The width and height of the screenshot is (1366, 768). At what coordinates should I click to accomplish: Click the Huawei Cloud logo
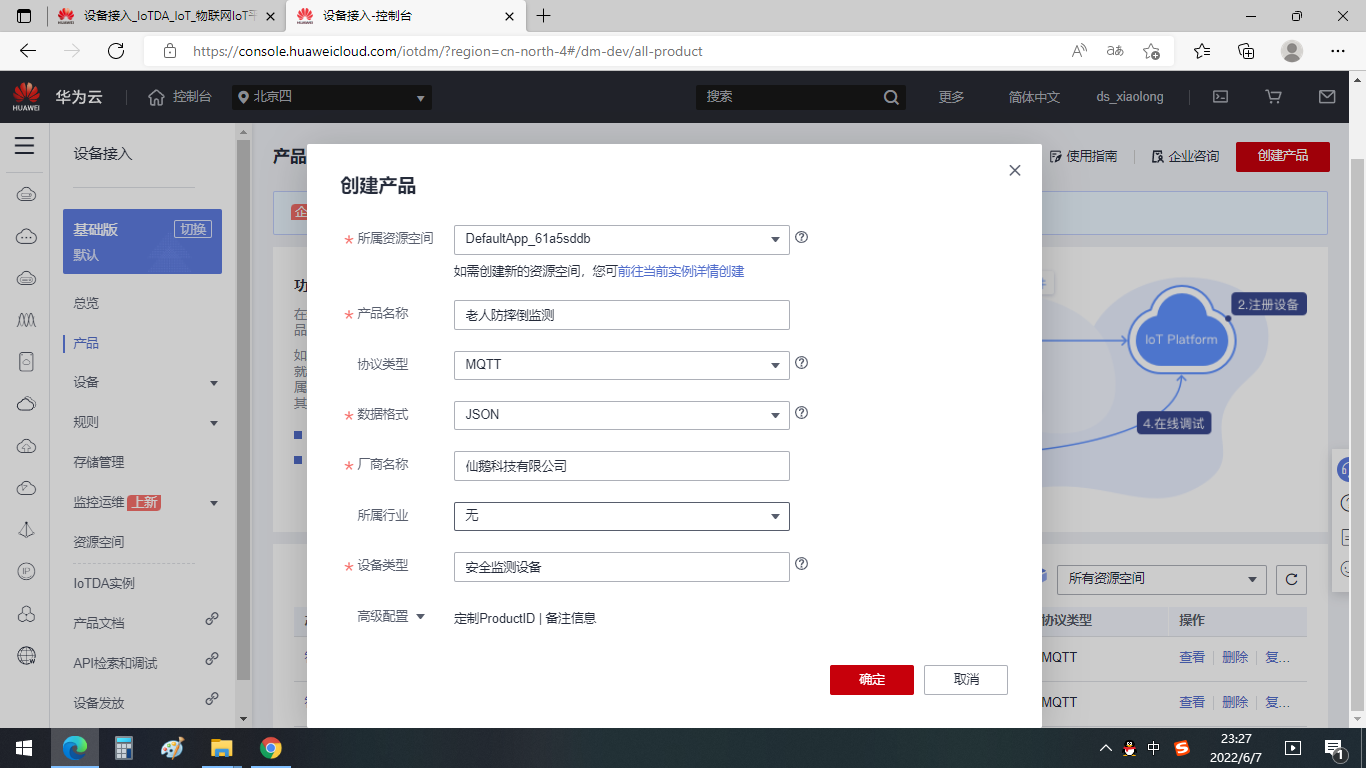click(x=26, y=97)
